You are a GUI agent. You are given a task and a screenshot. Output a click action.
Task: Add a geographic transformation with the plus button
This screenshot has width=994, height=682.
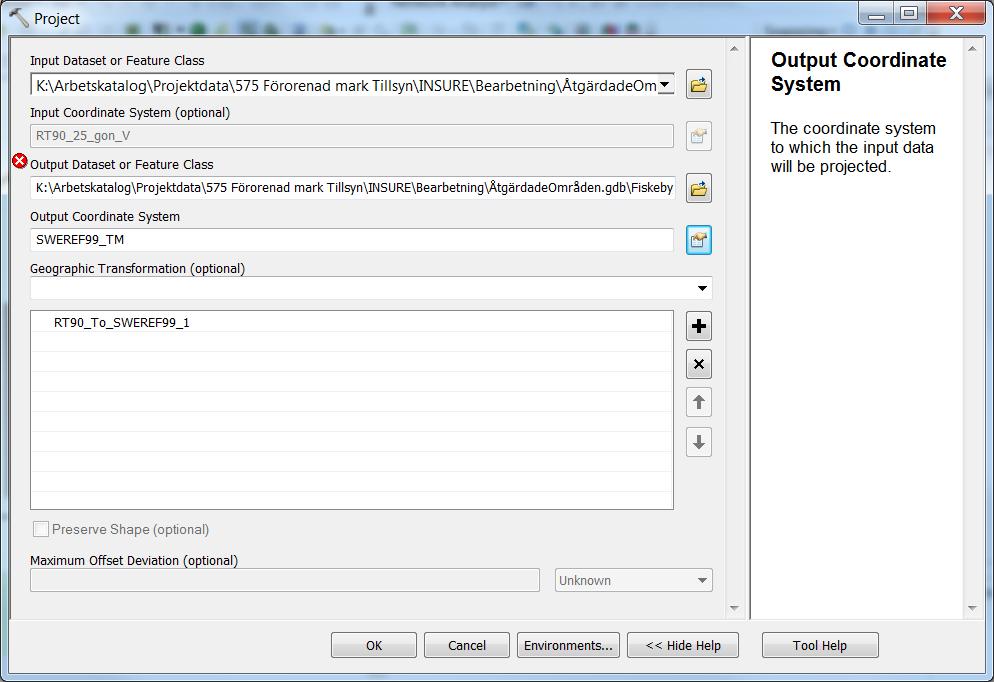(x=699, y=326)
